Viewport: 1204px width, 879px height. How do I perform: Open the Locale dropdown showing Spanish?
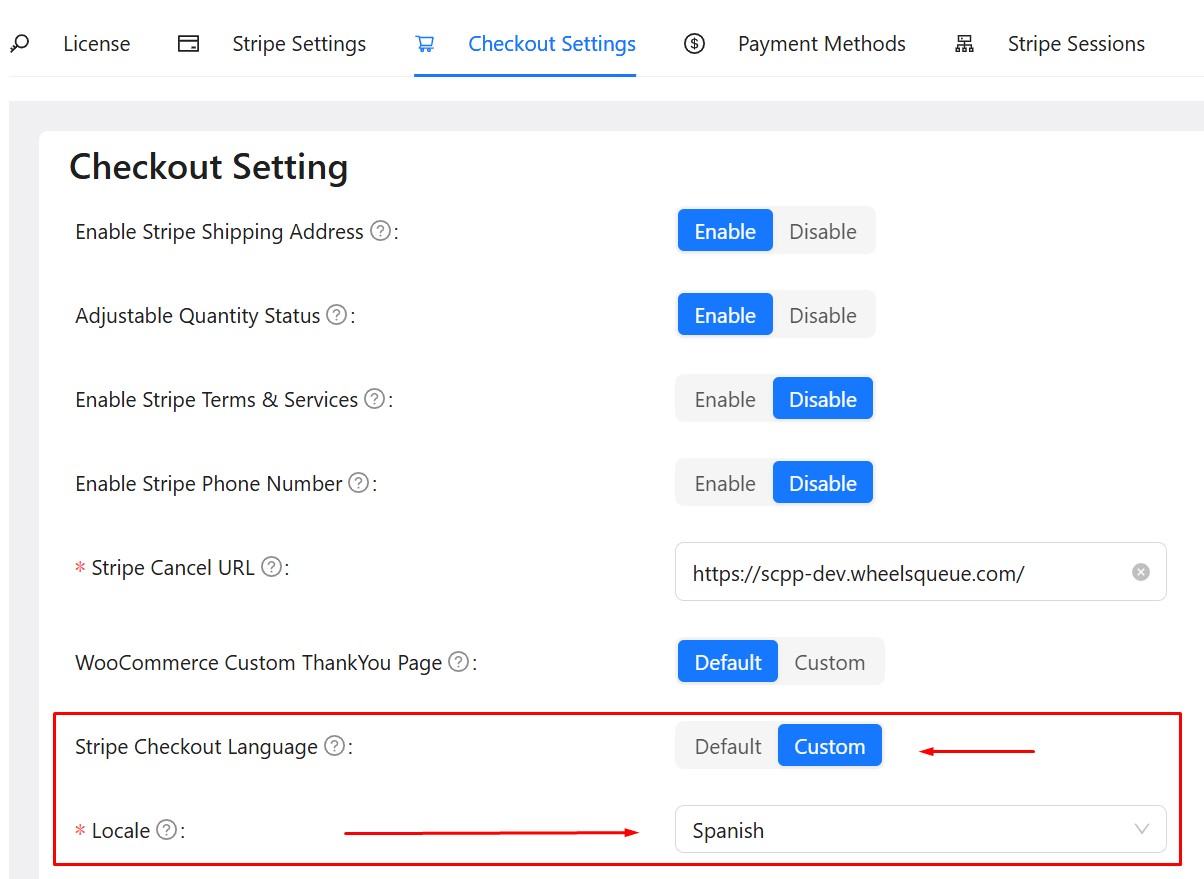(x=920, y=830)
